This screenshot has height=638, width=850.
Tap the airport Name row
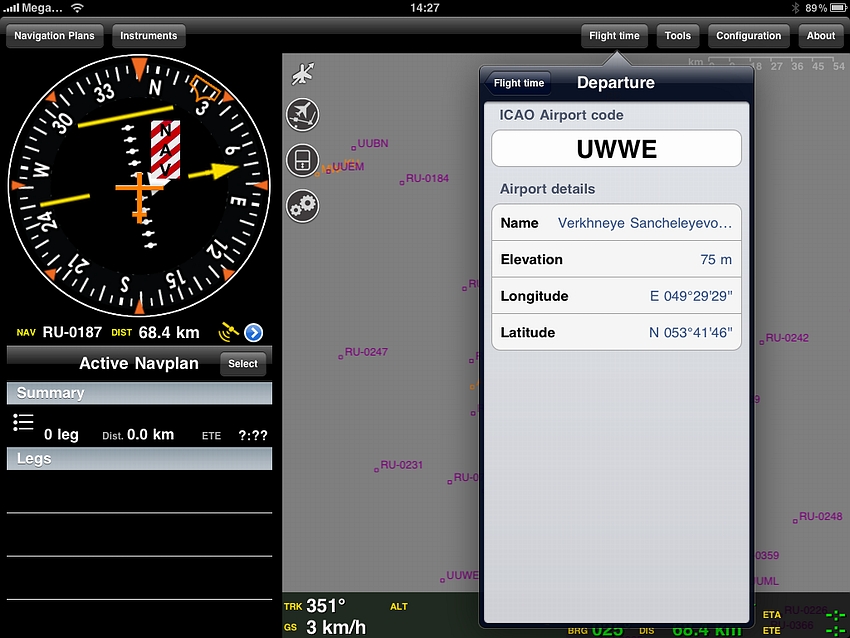coord(616,223)
